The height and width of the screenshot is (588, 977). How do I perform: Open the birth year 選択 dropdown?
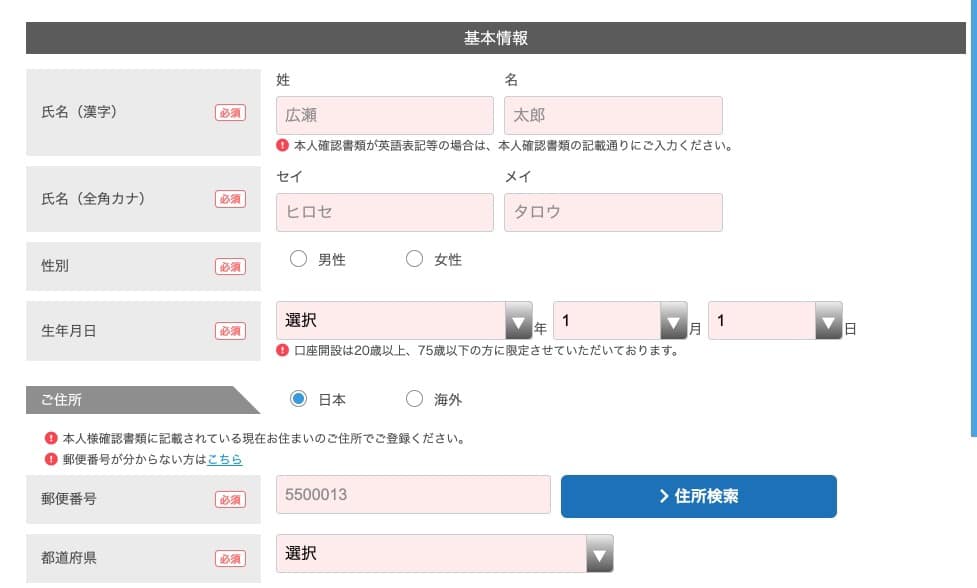click(x=404, y=321)
